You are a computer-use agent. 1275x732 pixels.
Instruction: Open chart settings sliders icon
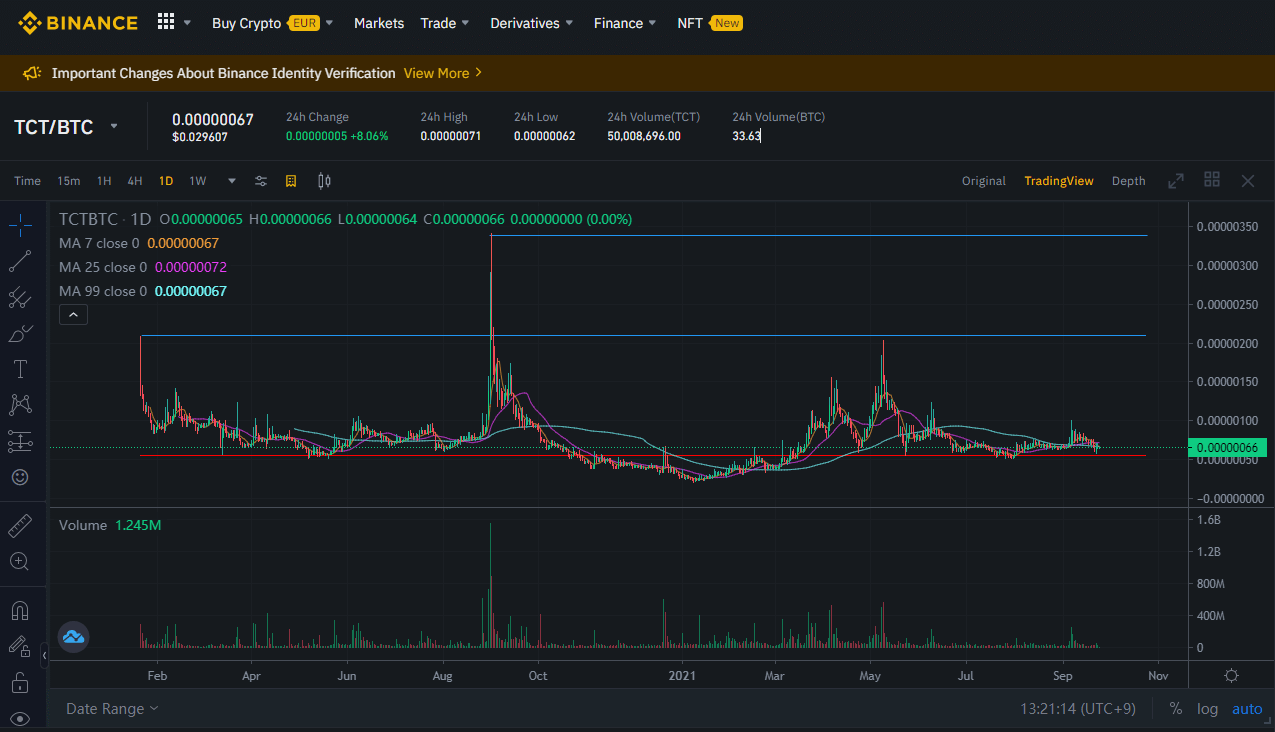tap(261, 181)
